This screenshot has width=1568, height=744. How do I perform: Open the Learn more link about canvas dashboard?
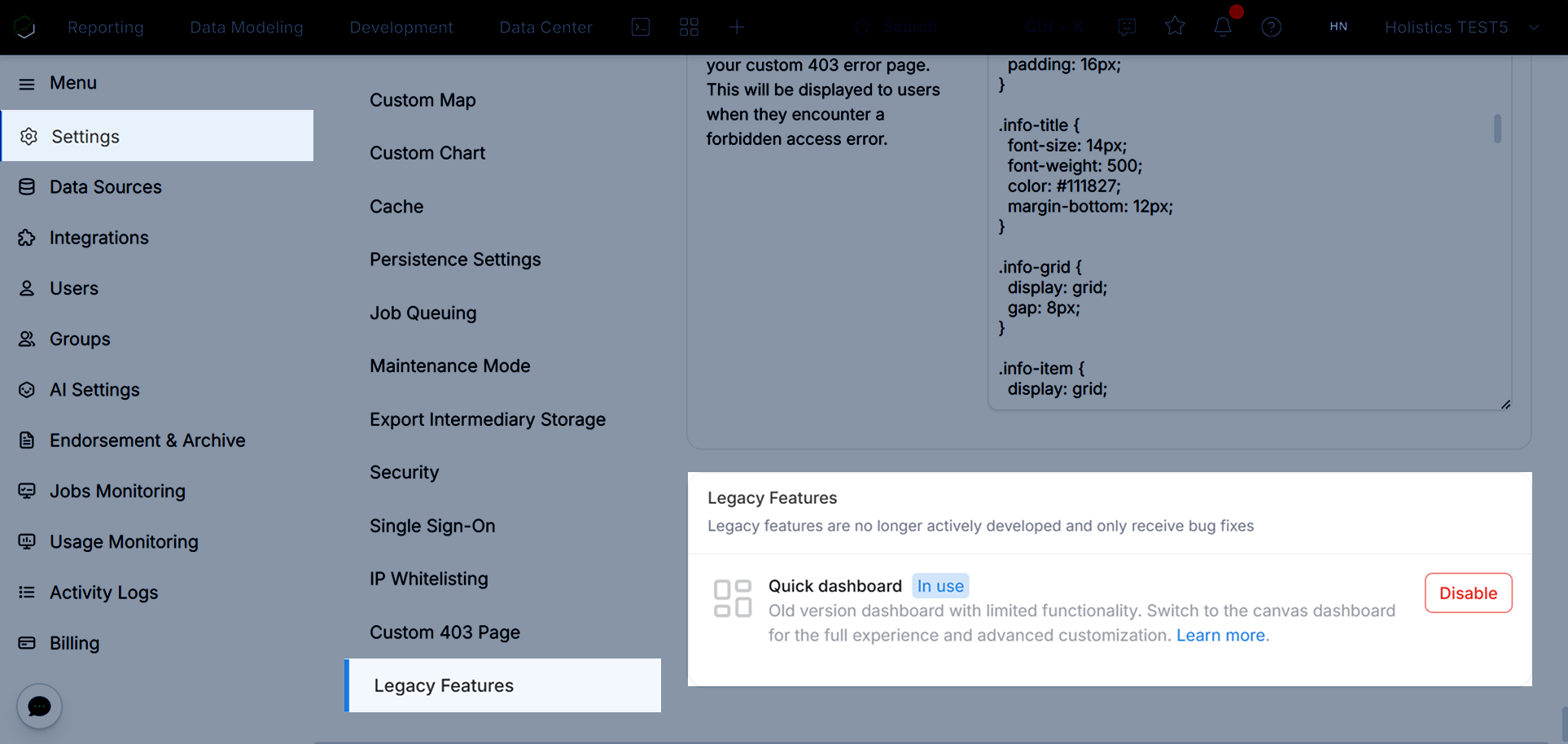pos(1220,635)
